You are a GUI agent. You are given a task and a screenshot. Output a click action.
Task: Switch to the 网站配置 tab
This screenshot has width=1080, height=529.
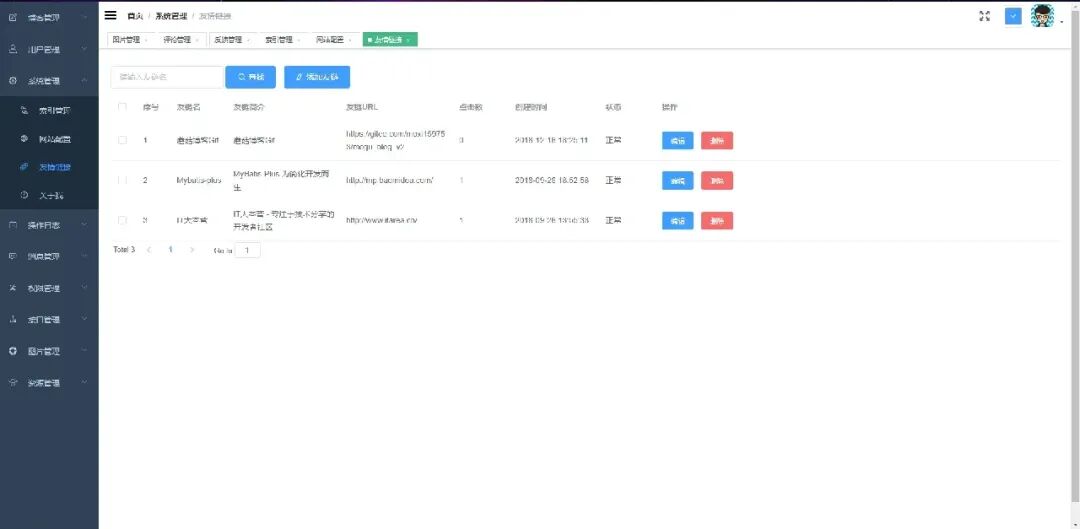click(329, 40)
